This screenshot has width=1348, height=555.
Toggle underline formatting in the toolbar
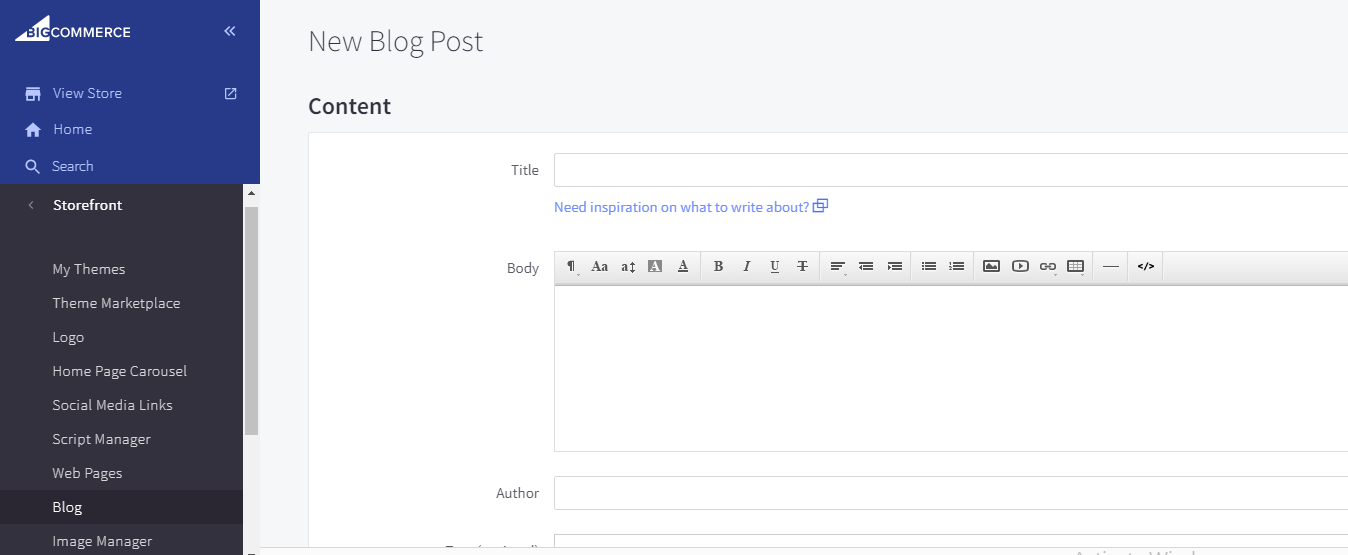click(x=774, y=266)
